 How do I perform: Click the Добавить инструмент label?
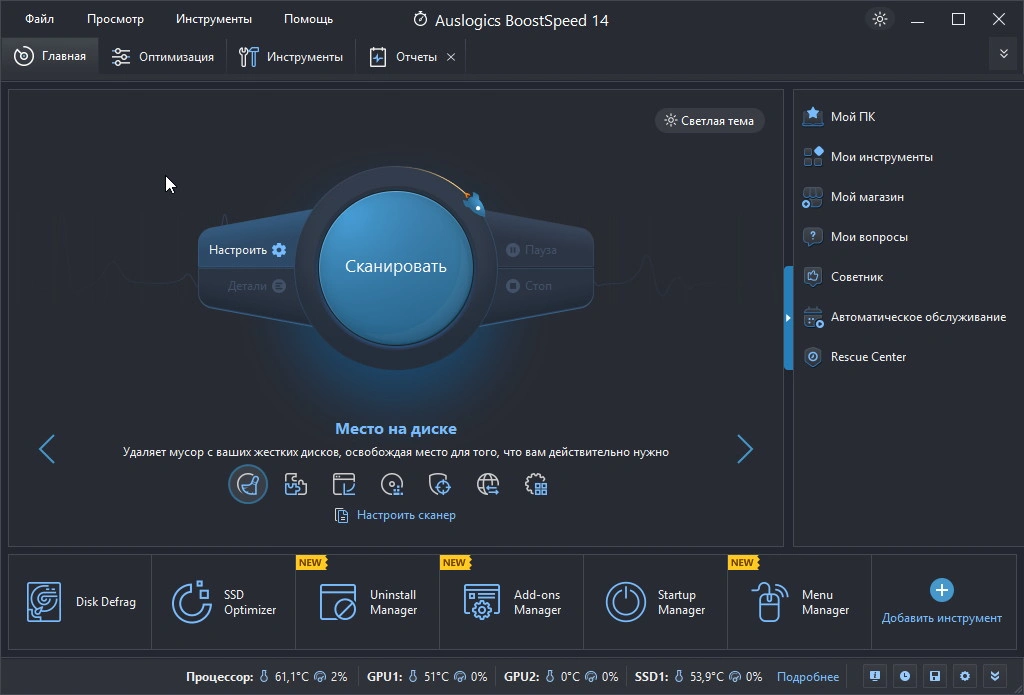(x=942, y=618)
